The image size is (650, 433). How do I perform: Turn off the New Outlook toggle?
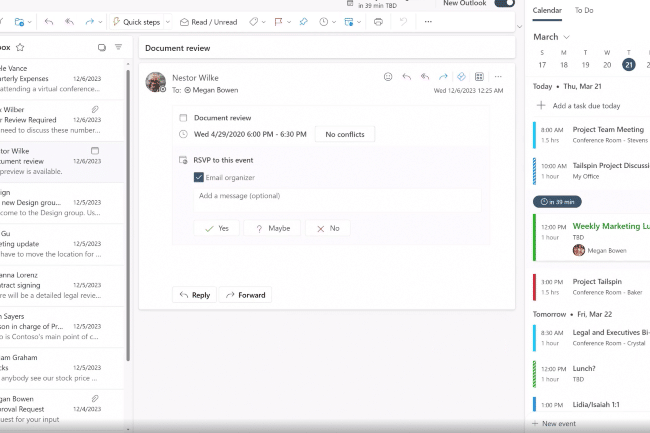pos(504,3)
